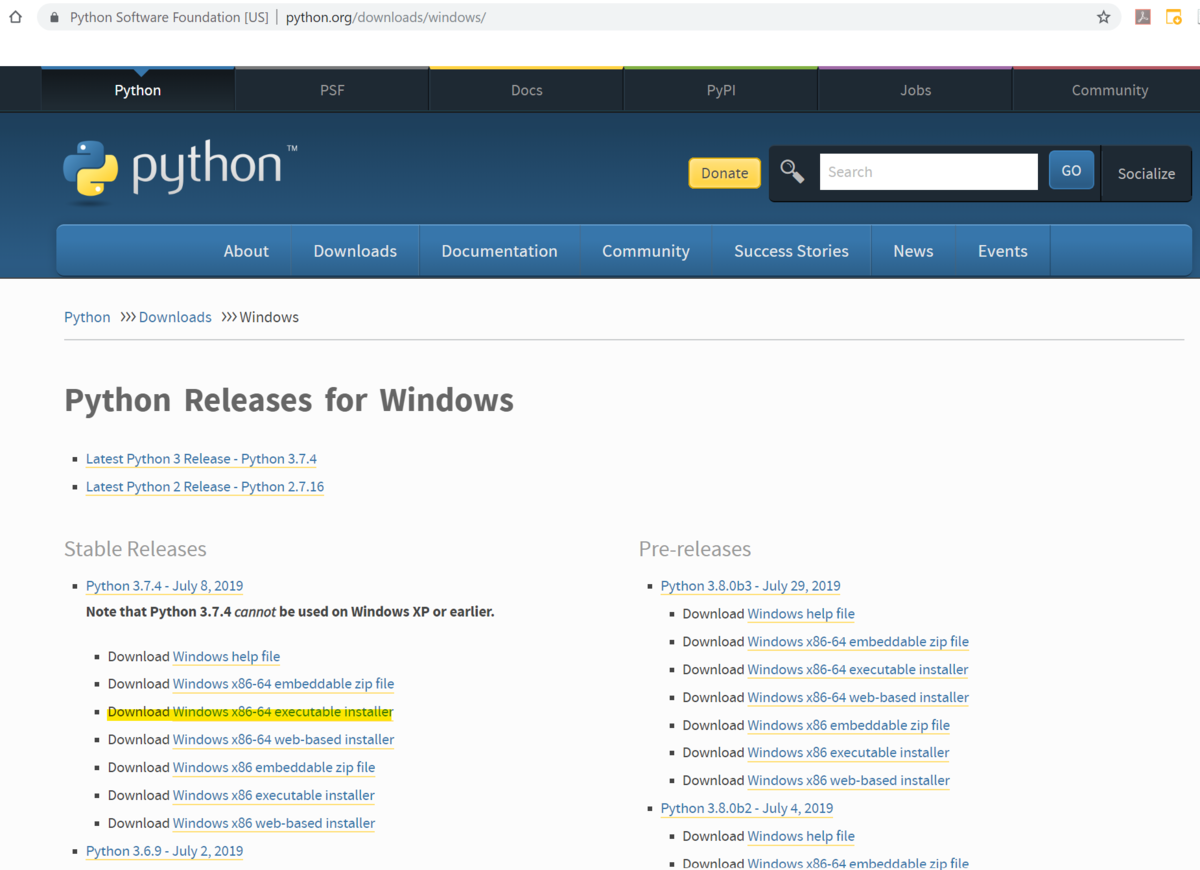Open the PSF top tab
1200x870 pixels.
point(332,90)
